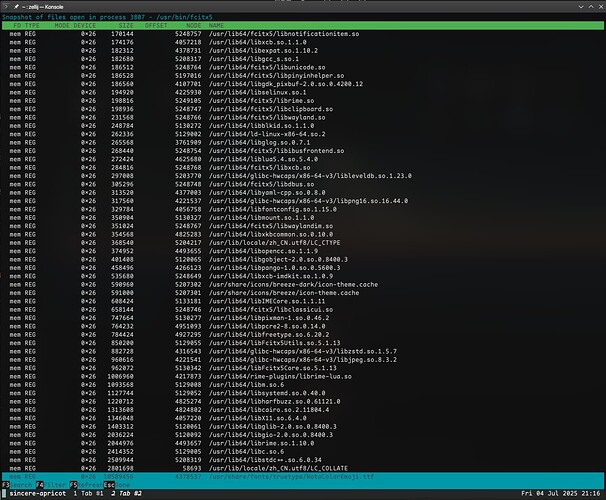Switch to zellij Tab #2

pyautogui.click(x=127, y=493)
